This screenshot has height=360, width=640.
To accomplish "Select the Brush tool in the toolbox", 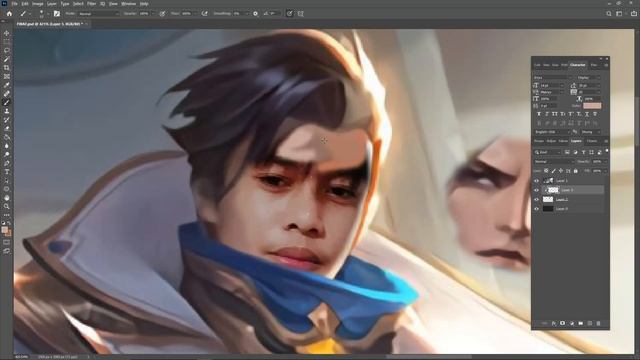I will (7, 102).
